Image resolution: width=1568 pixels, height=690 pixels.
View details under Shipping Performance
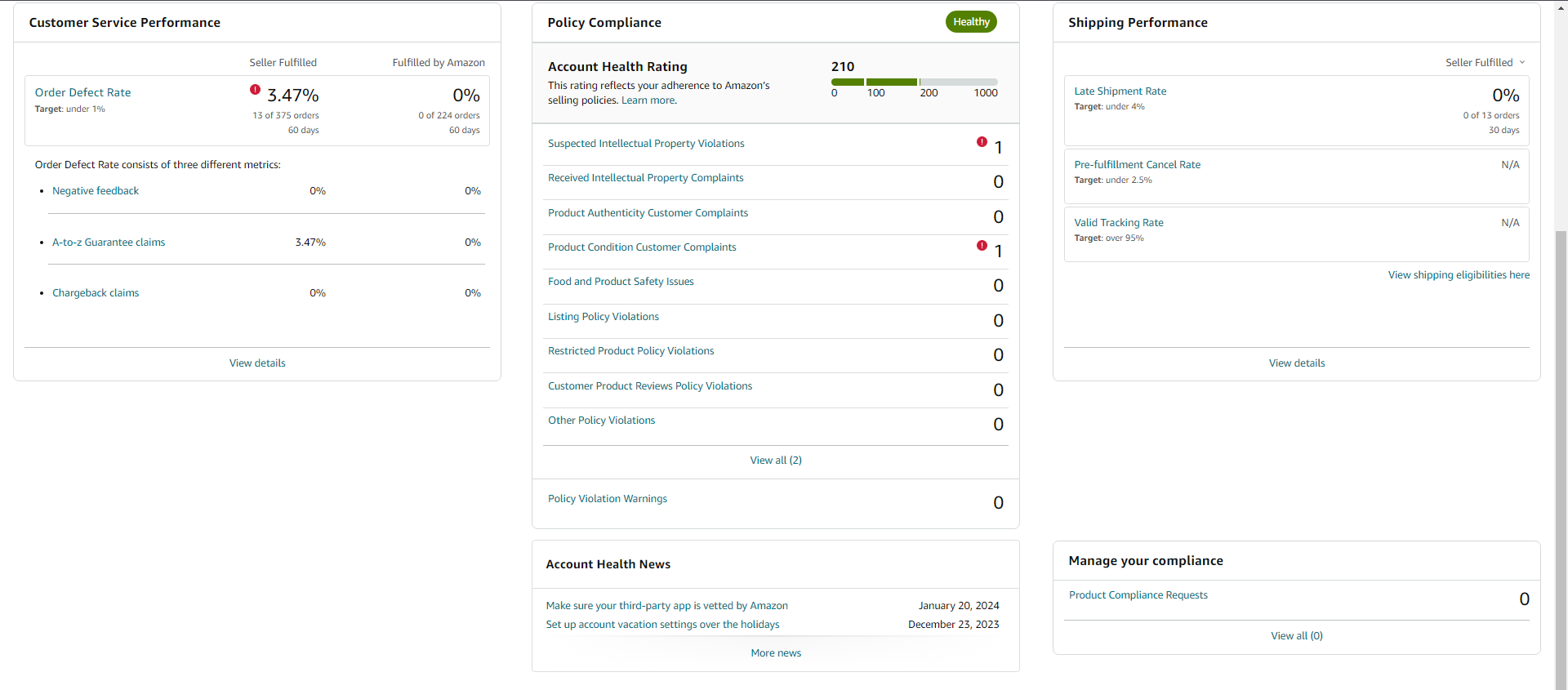(x=1297, y=363)
